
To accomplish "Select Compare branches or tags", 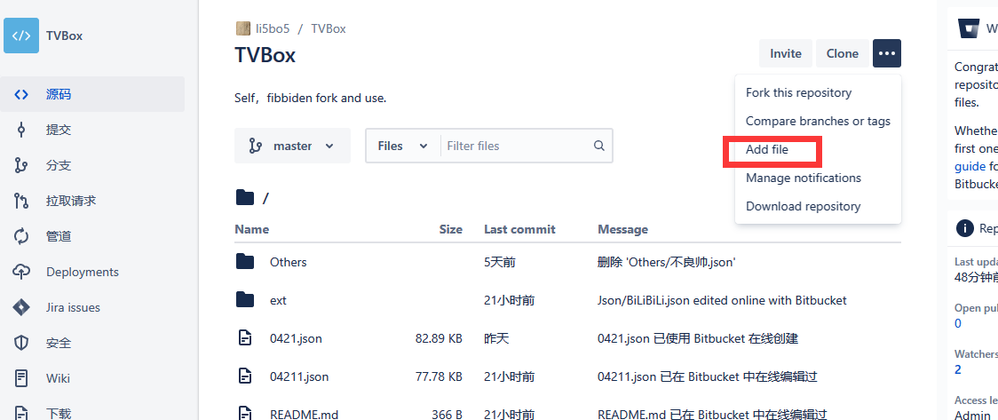I will (818, 121).
